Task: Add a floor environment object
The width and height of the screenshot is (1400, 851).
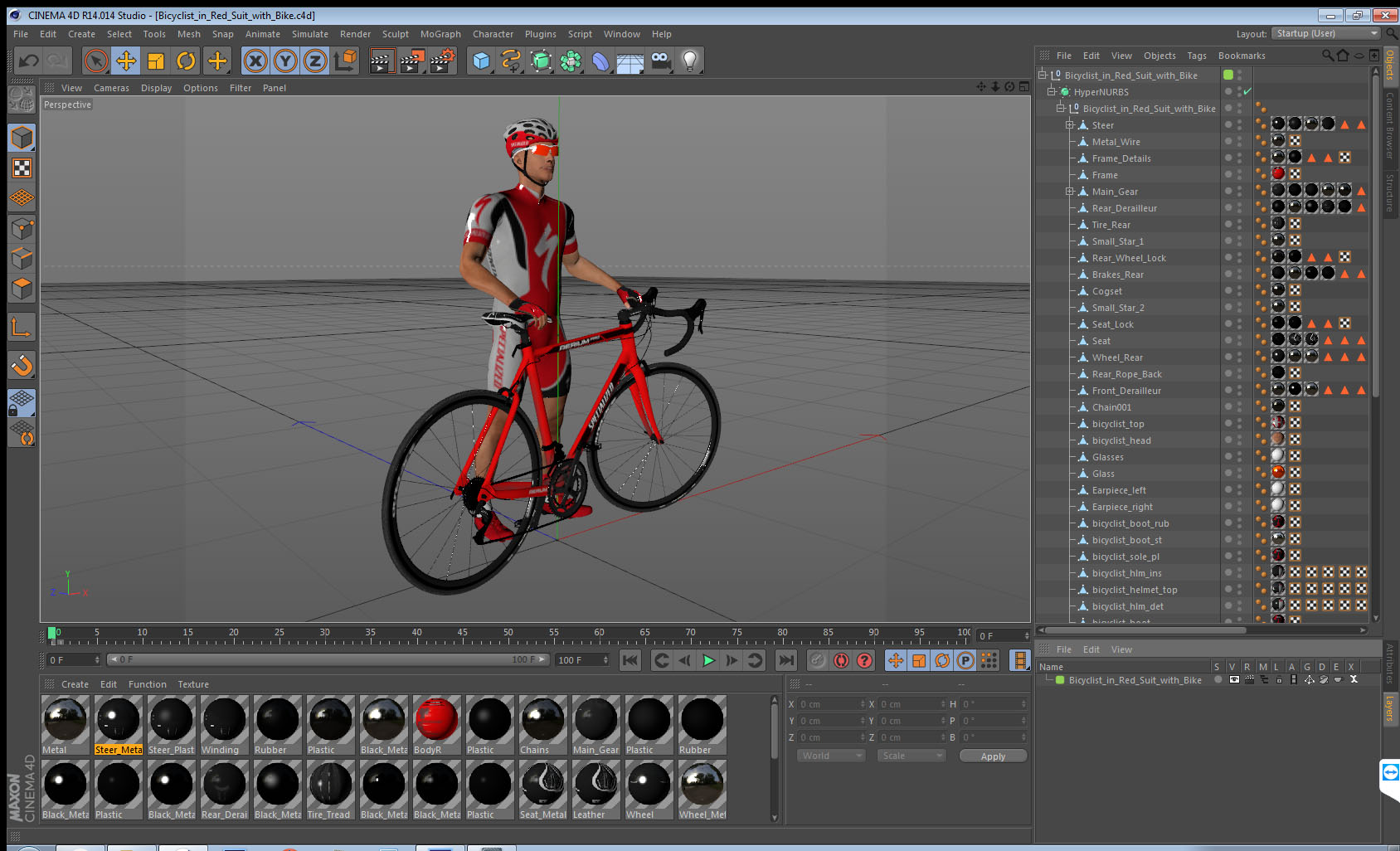Action: tap(630, 61)
